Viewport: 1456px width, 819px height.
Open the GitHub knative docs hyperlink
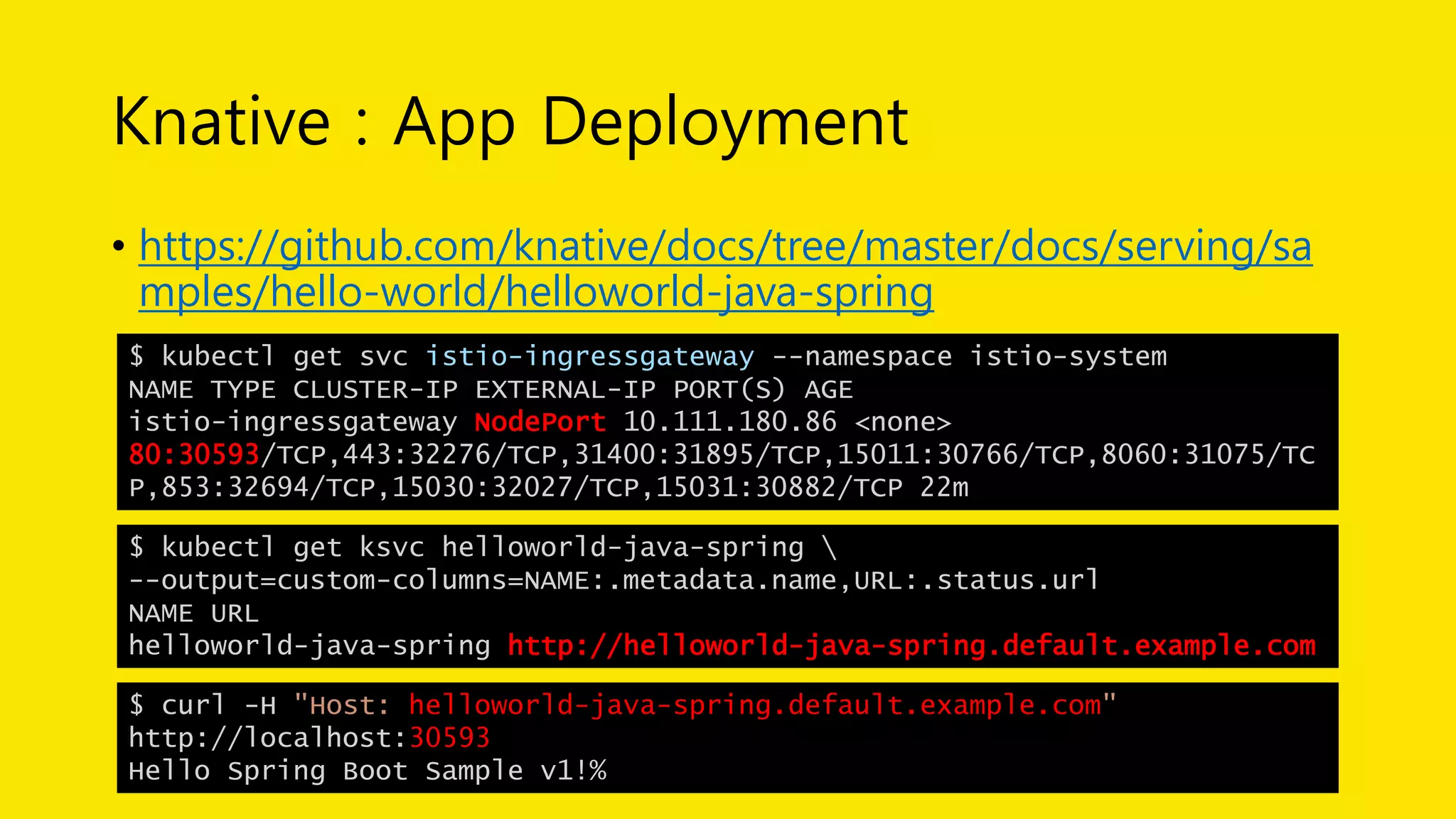725,269
